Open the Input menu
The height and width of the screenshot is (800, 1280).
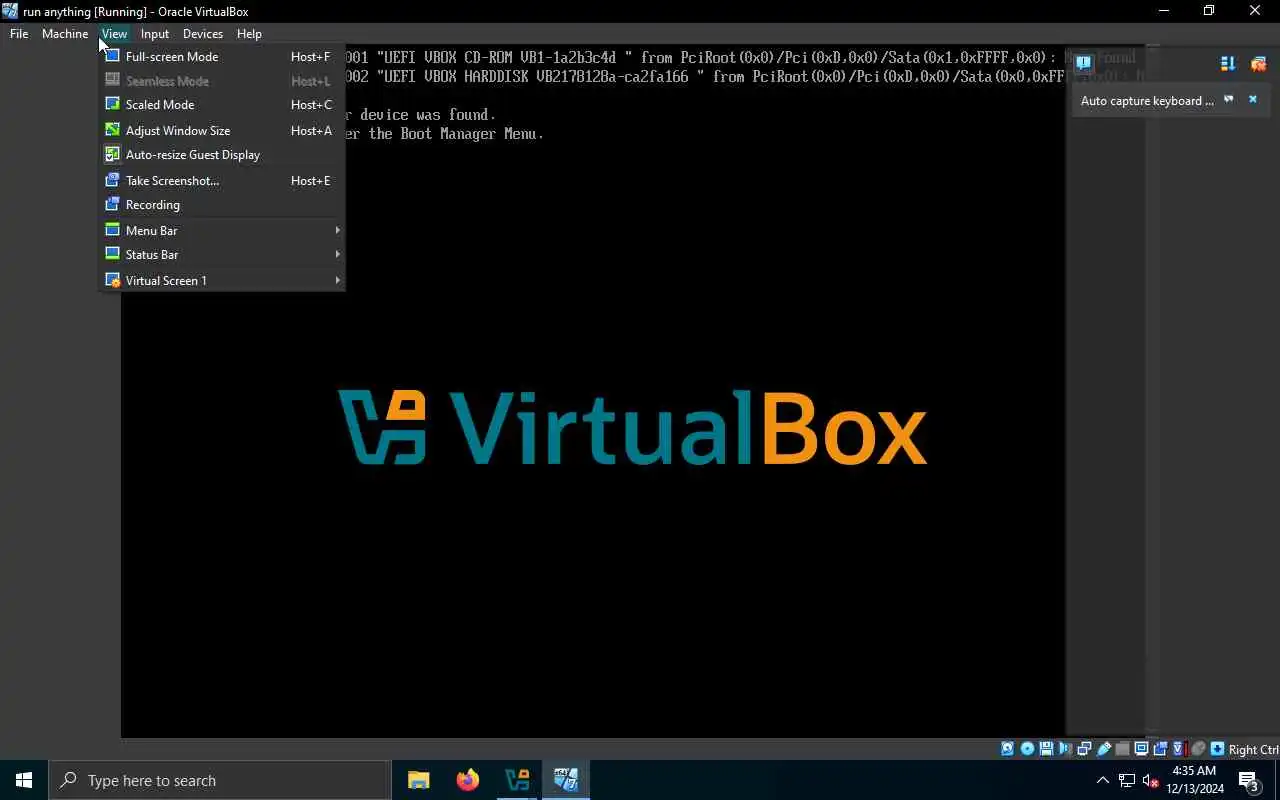(x=155, y=33)
